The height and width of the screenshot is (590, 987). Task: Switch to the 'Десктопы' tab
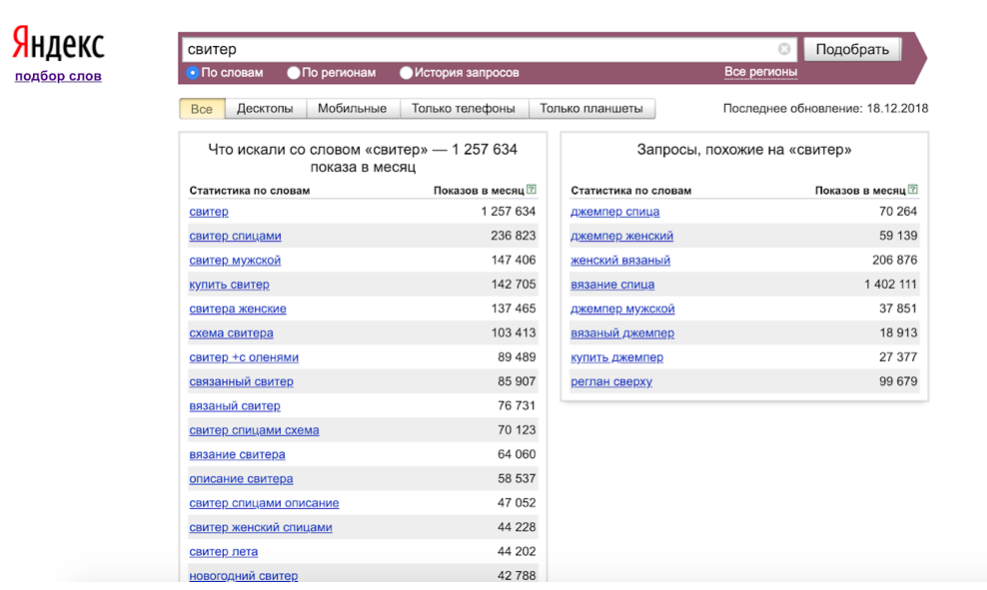click(x=265, y=109)
